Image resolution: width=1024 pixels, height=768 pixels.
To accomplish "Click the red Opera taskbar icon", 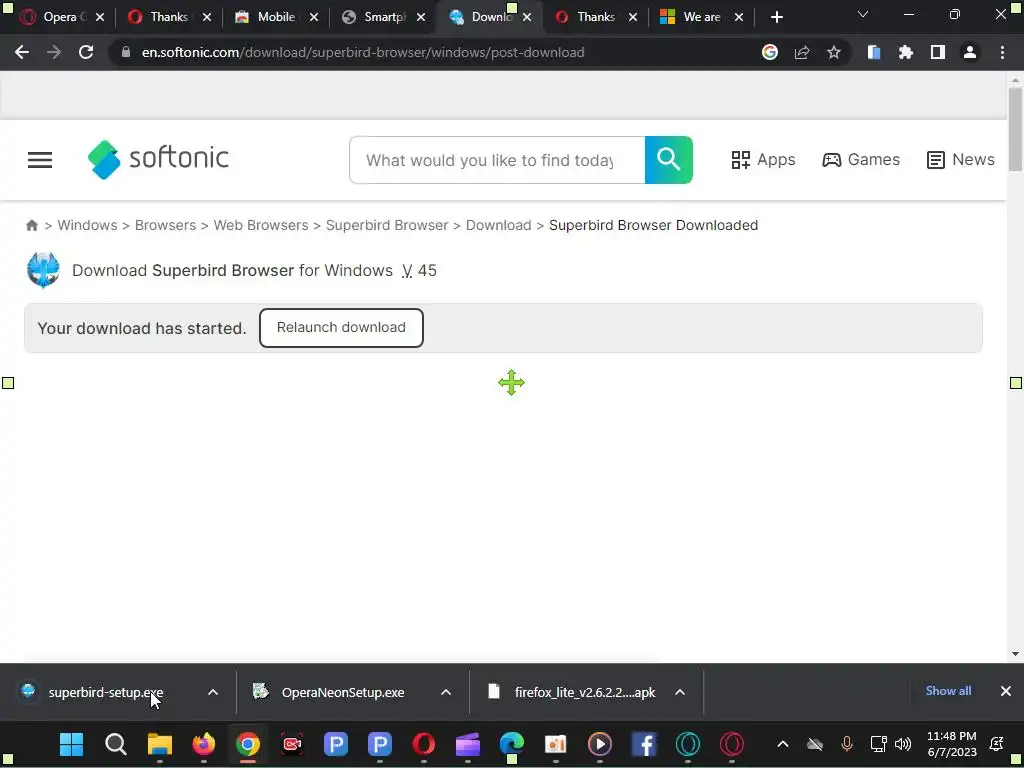I will [424, 744].
